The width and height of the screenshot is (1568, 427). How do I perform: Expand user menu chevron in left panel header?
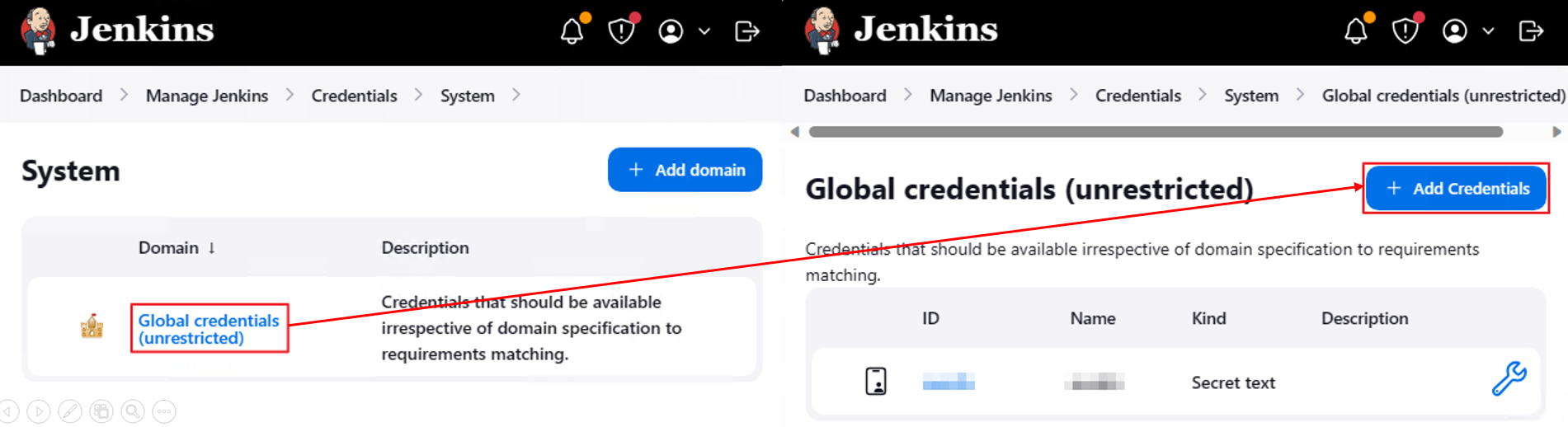click(x=704, y=31)
